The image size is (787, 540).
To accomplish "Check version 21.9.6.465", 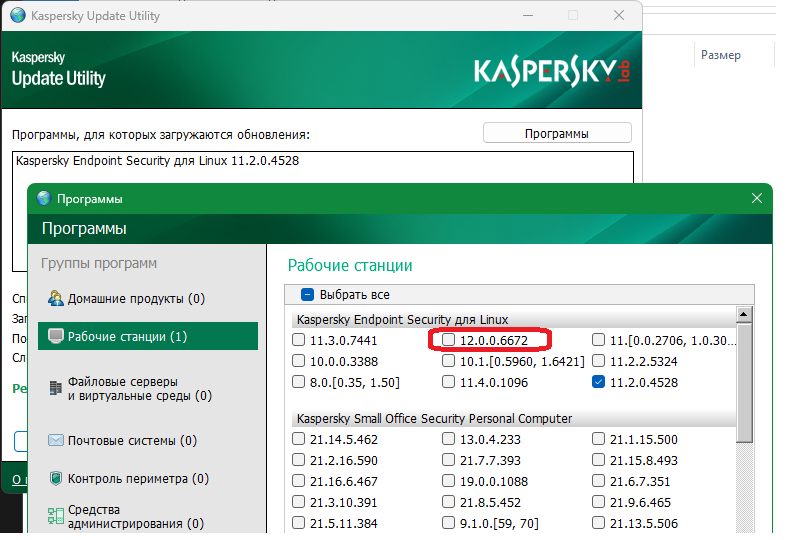I will pyautogui.click(x=598, y=502).
